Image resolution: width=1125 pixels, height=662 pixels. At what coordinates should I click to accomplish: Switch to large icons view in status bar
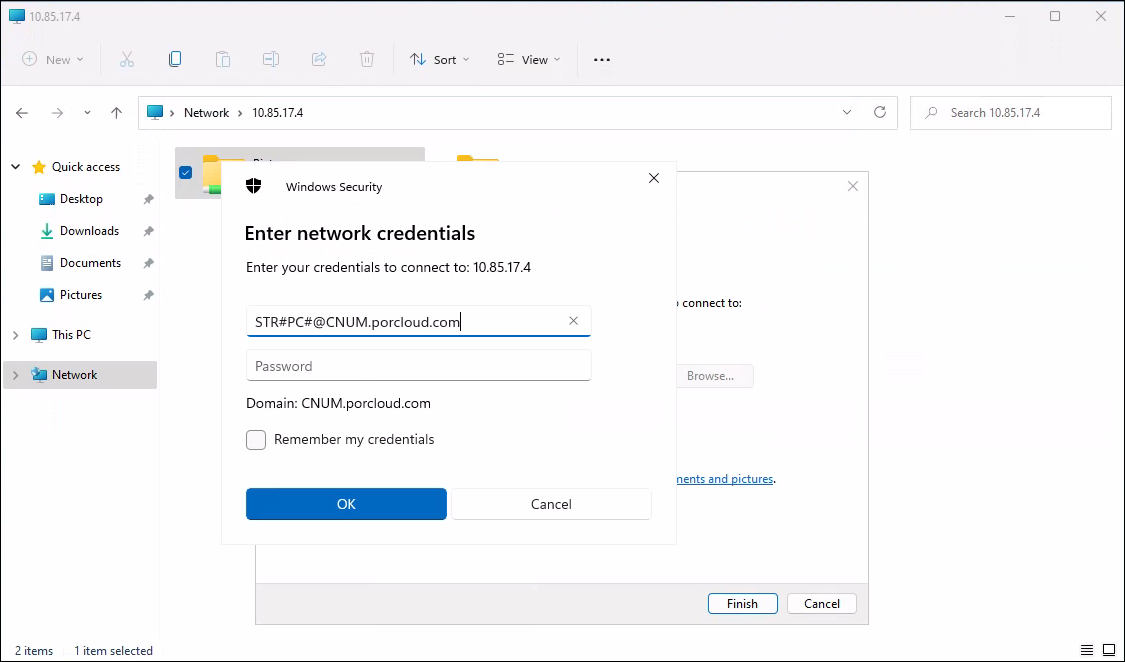(1108, 651)
